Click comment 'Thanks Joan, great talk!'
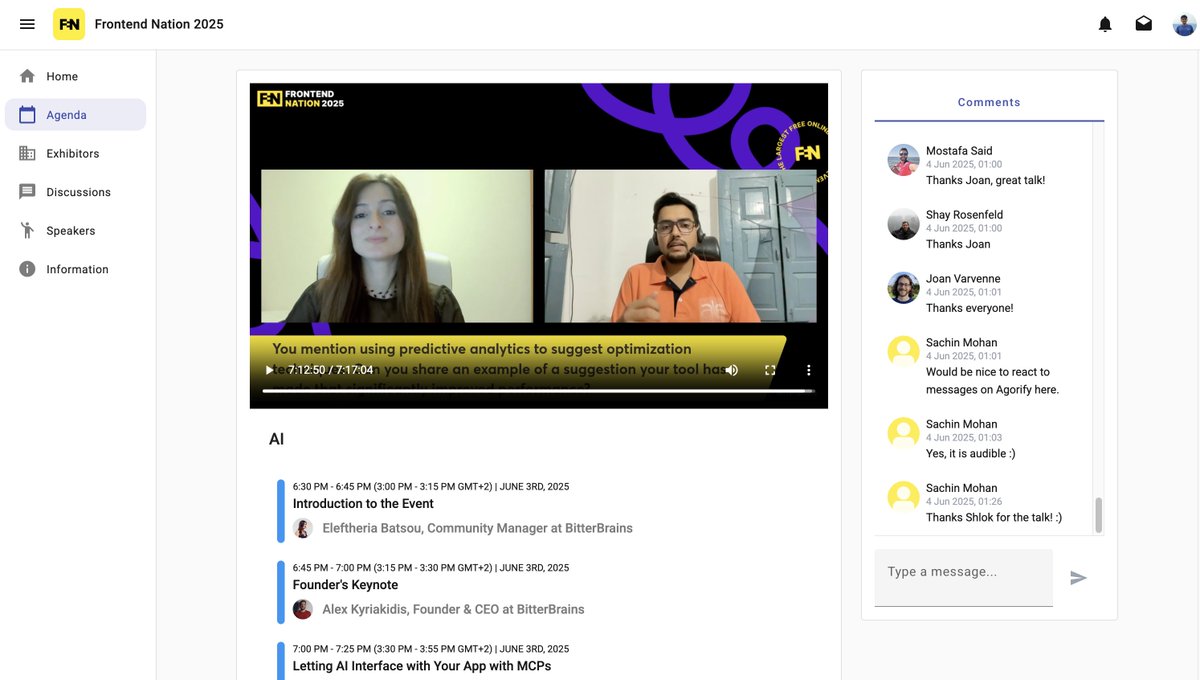The height and width of the screenshot is (680, 1200). 985,181
